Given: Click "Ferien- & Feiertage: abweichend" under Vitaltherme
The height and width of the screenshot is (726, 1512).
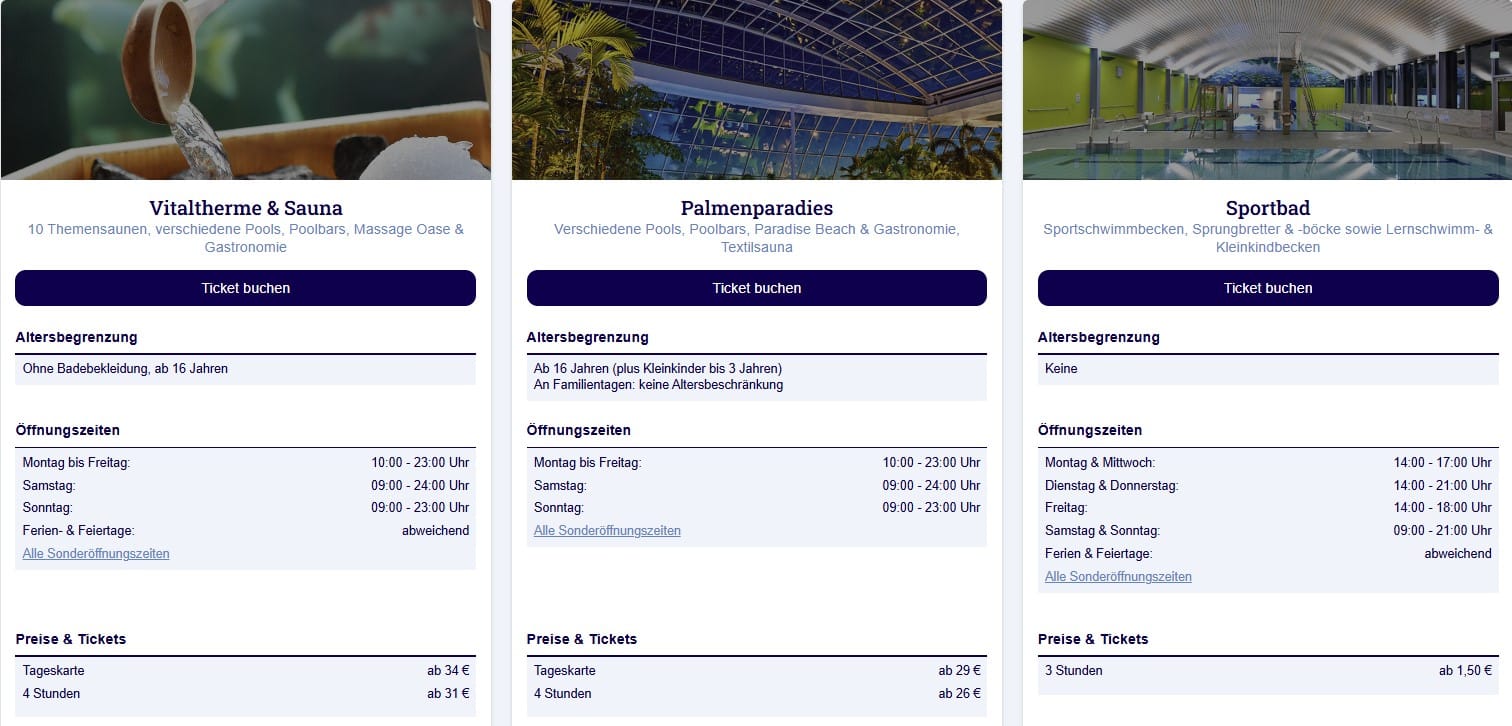Looking at the screenshot, I should pyautogui.click(x=245, y=531).
